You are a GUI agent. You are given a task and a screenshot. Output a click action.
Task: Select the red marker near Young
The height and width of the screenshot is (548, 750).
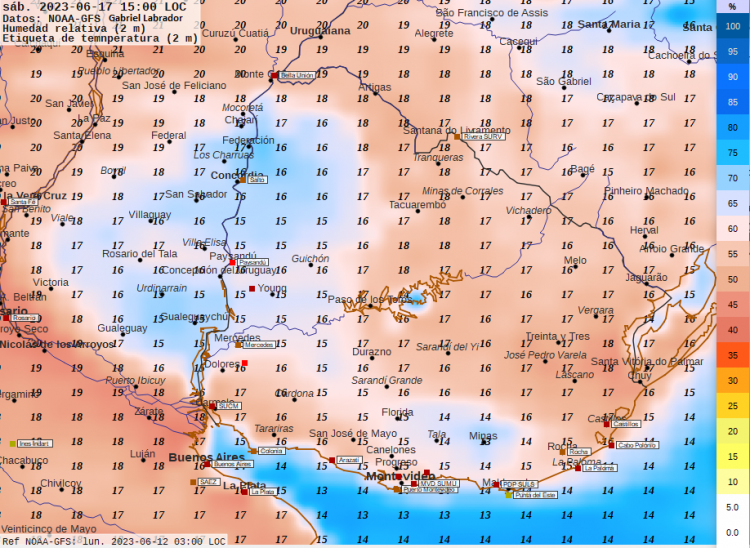point(252,289)
